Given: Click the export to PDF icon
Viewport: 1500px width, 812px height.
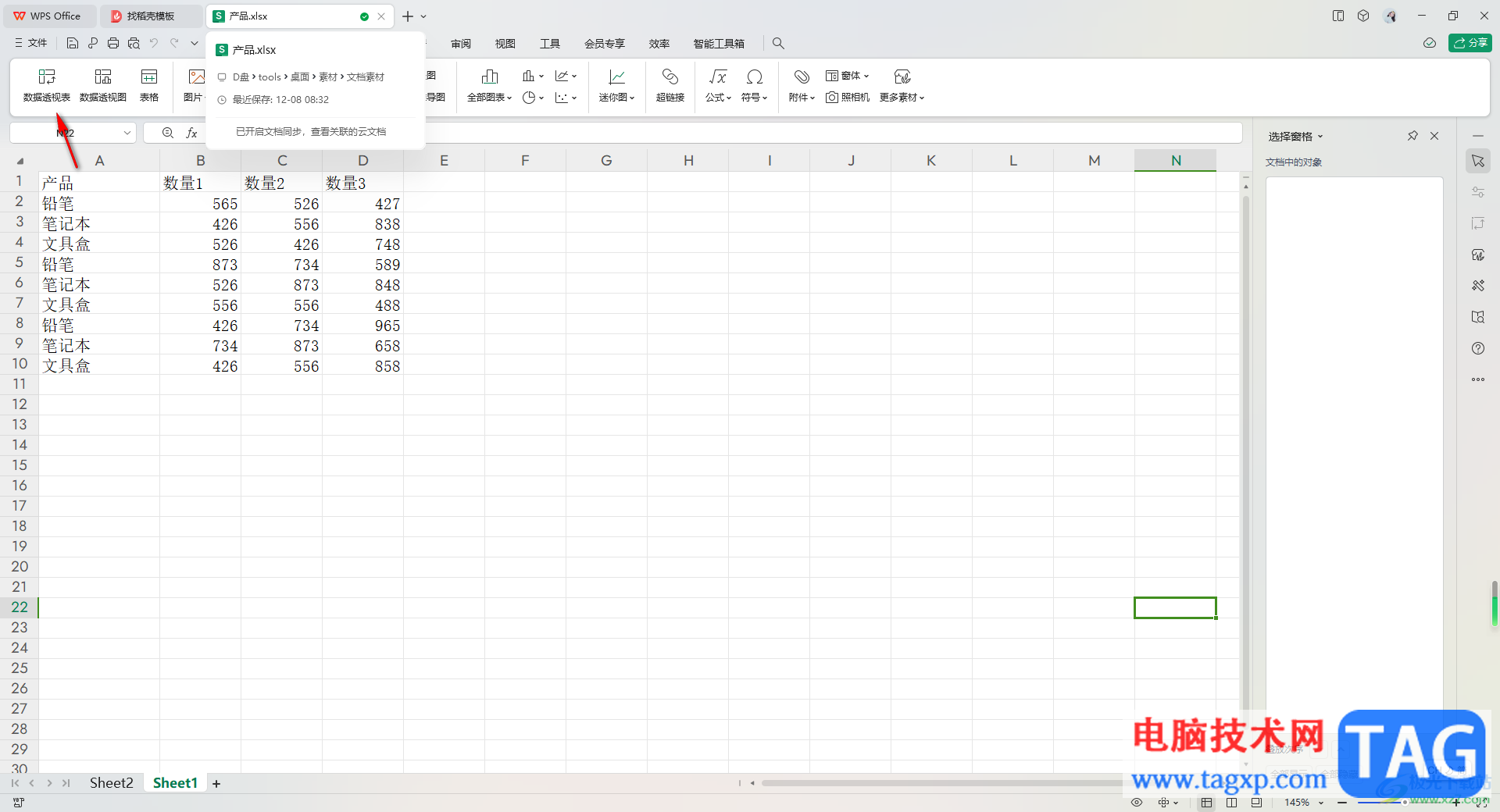Looking at the screenshot, I should point(93,43).
